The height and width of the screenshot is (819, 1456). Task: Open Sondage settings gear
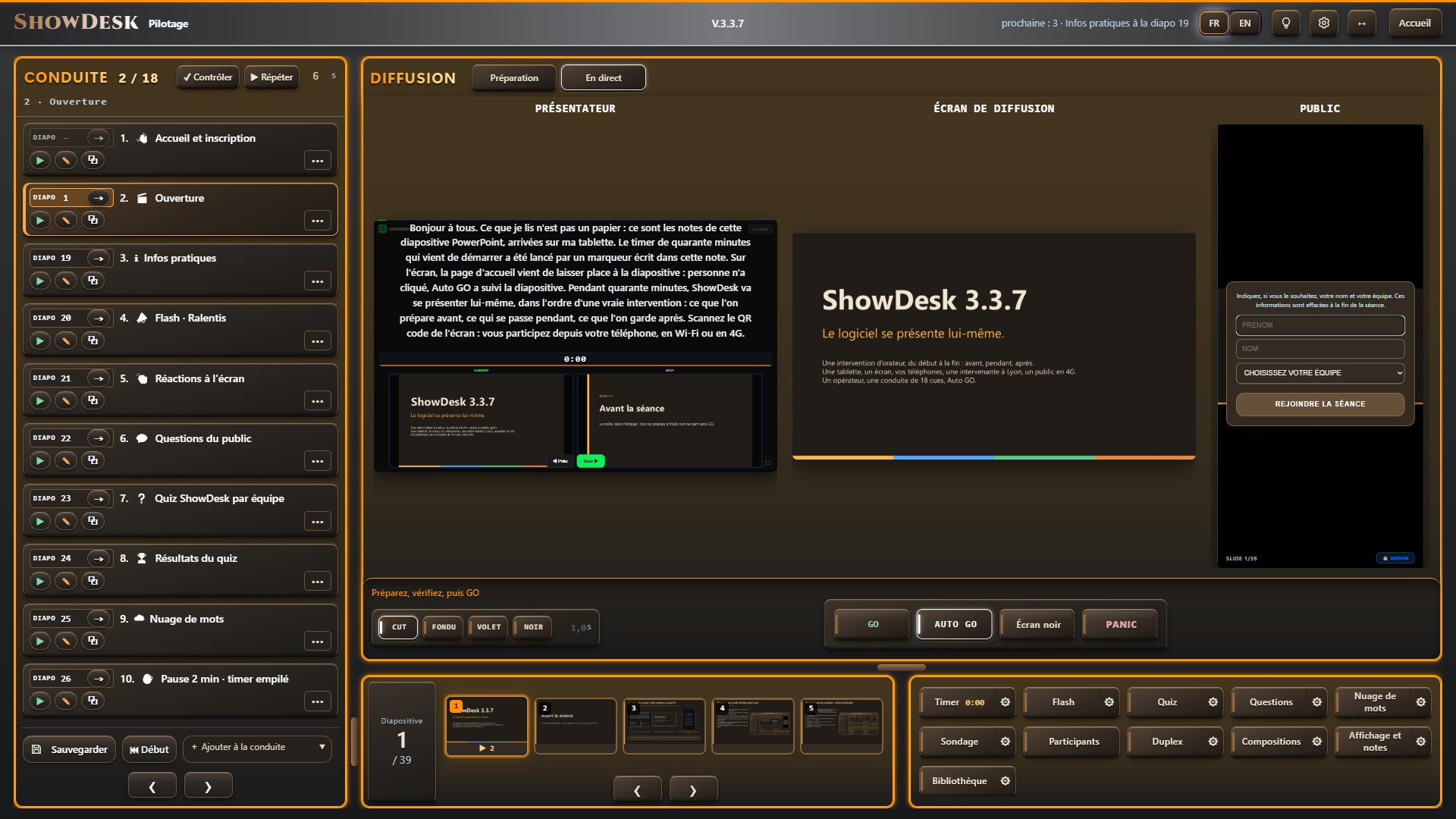(1006, 742)
